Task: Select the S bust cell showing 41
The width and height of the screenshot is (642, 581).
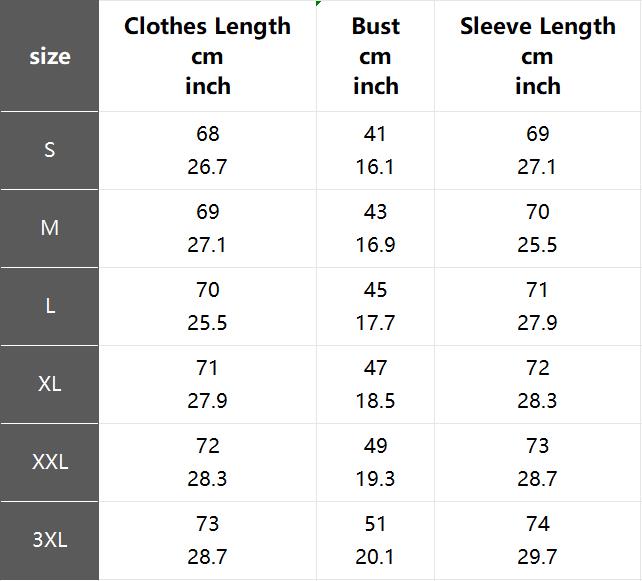Action: point(375,134)
